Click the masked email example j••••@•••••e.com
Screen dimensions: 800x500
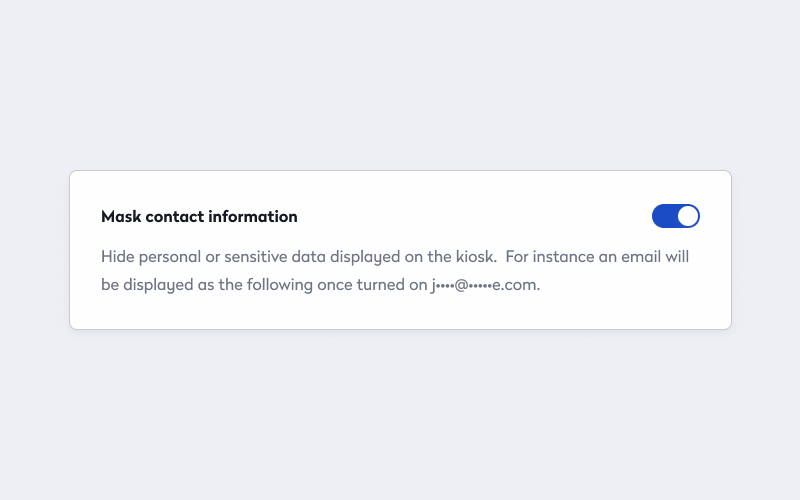pos(484,285)
